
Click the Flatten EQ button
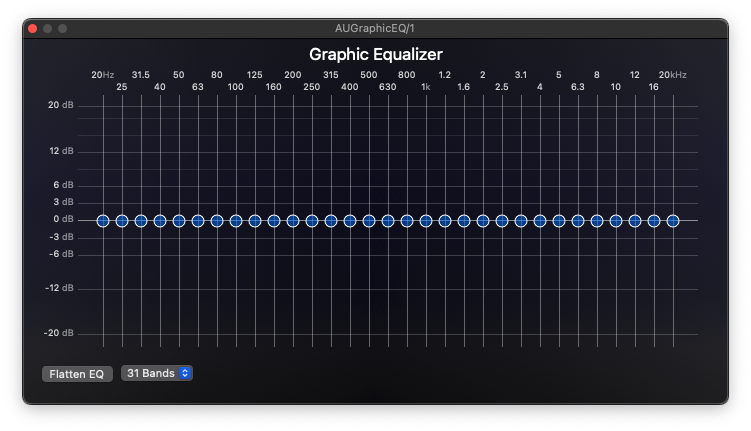[77, 374]
